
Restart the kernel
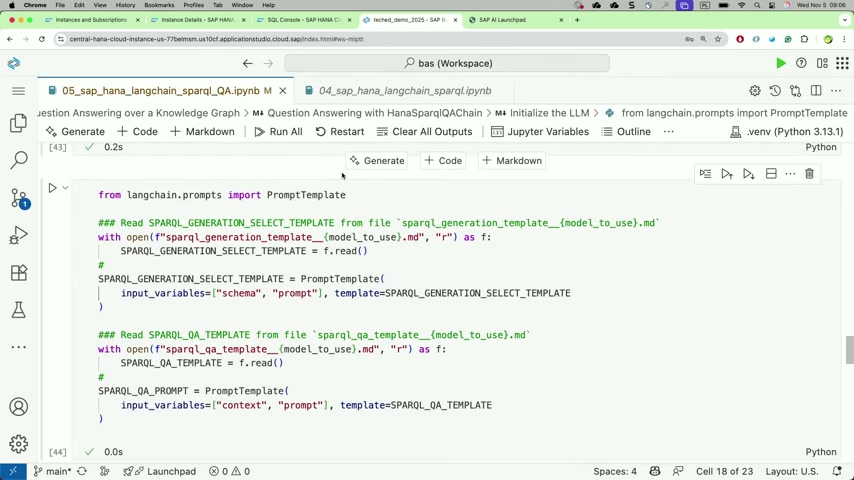(x=340, y=132)
